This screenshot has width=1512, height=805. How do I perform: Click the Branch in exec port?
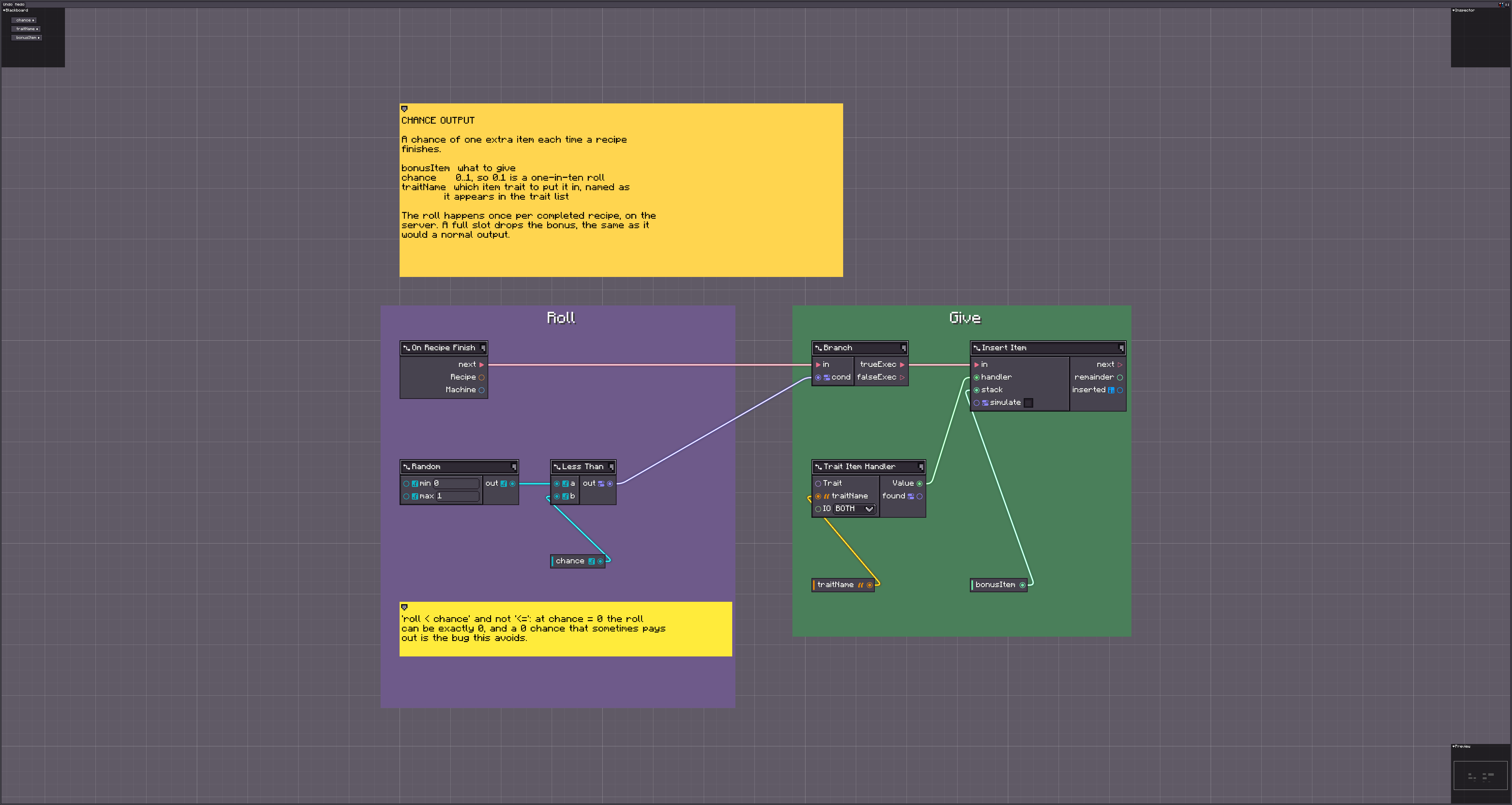click(x=818, y=364)
